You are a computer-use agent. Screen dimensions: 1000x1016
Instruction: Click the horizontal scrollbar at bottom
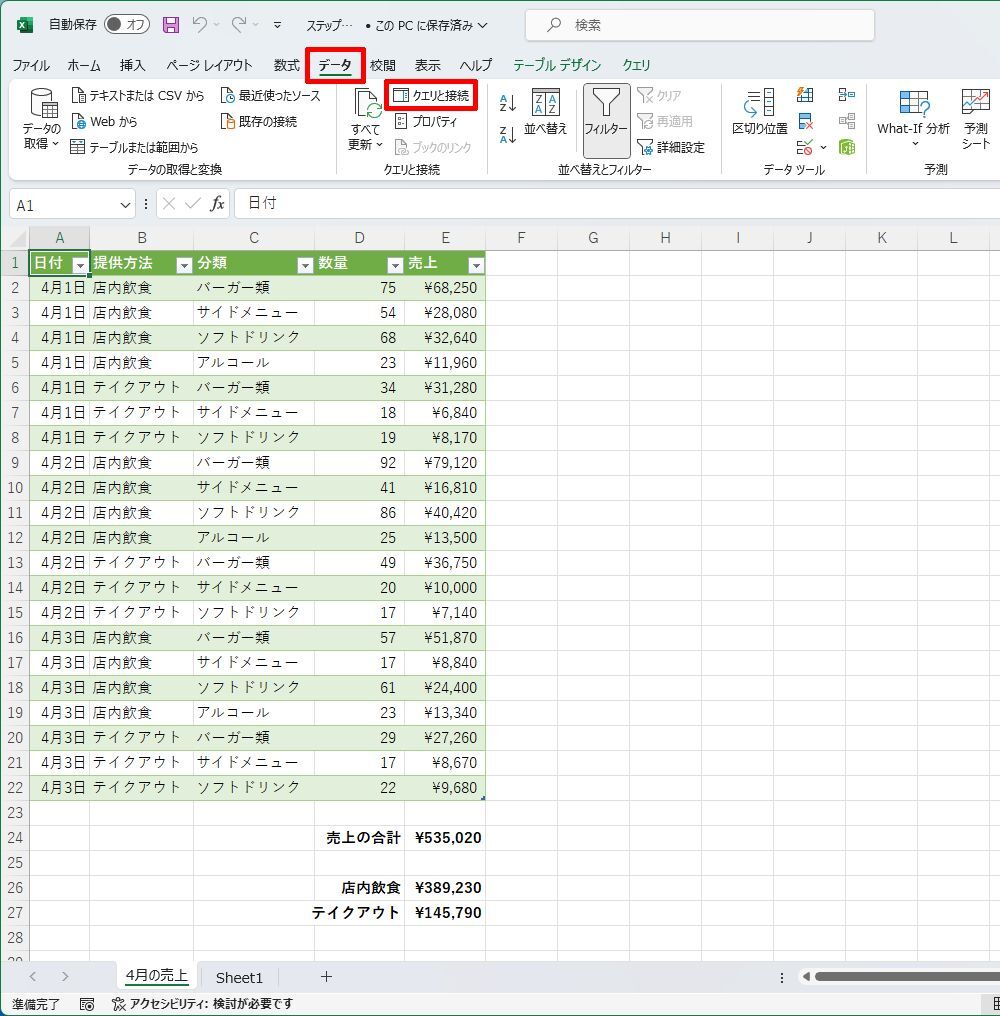(900, 977)
